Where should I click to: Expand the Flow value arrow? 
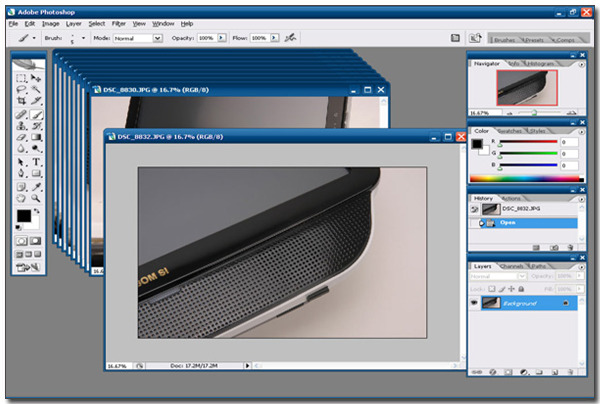(273, 38)
